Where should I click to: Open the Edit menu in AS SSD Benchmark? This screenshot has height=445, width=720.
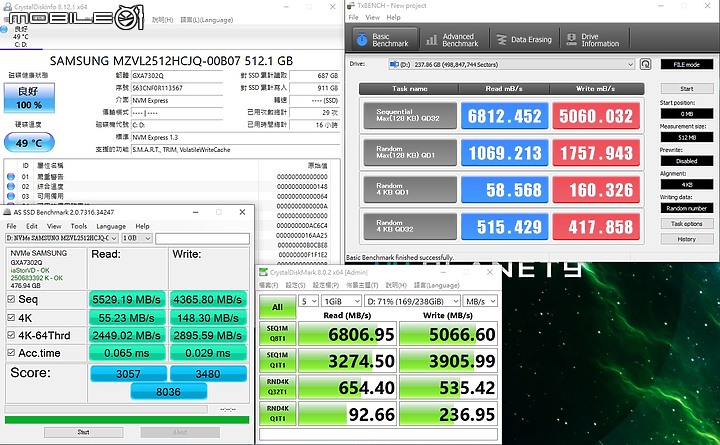32,226
